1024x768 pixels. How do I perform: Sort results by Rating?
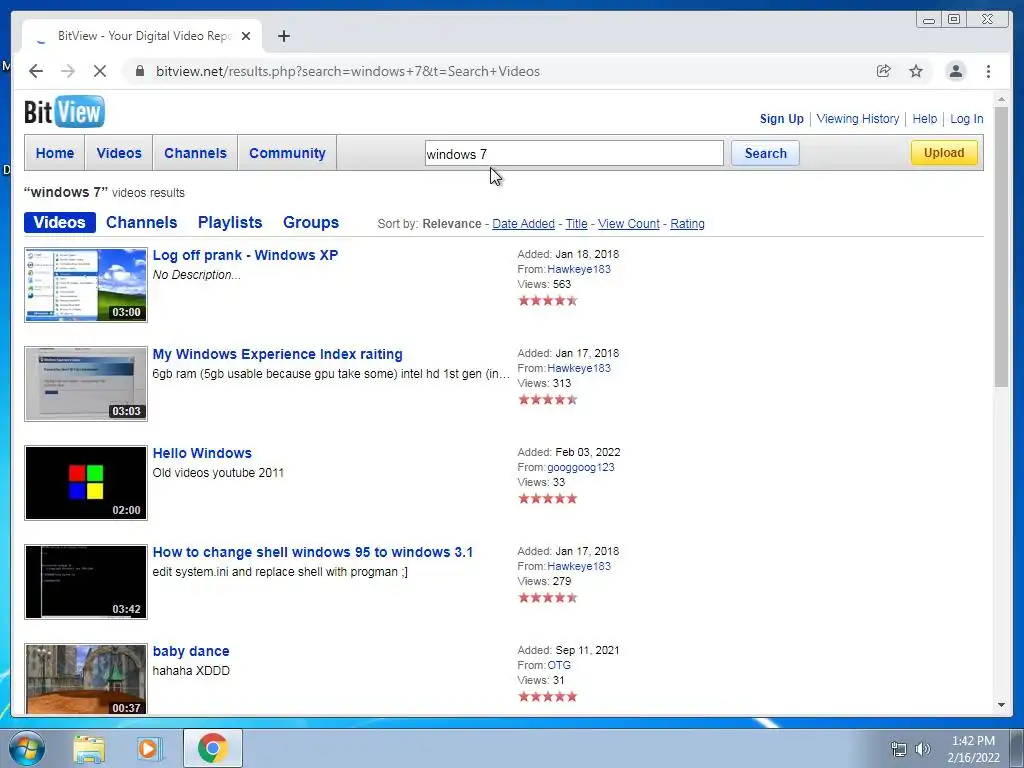point(687,223)
